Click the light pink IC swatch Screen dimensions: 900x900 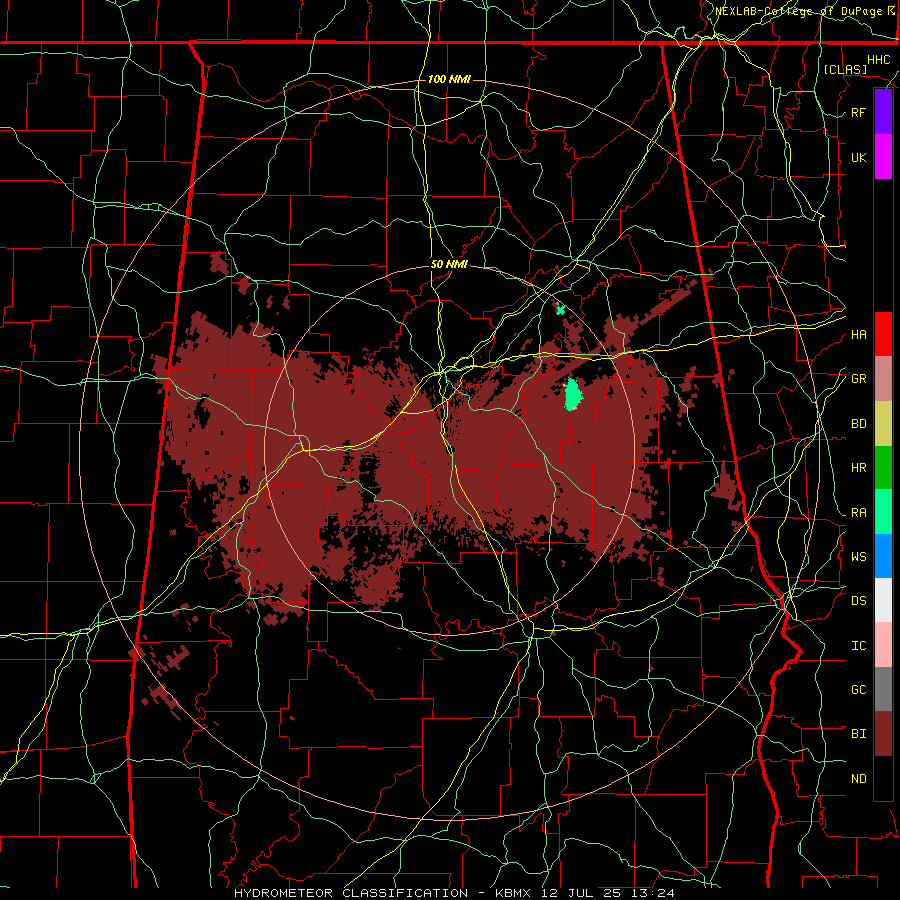(x=883, y=645)
